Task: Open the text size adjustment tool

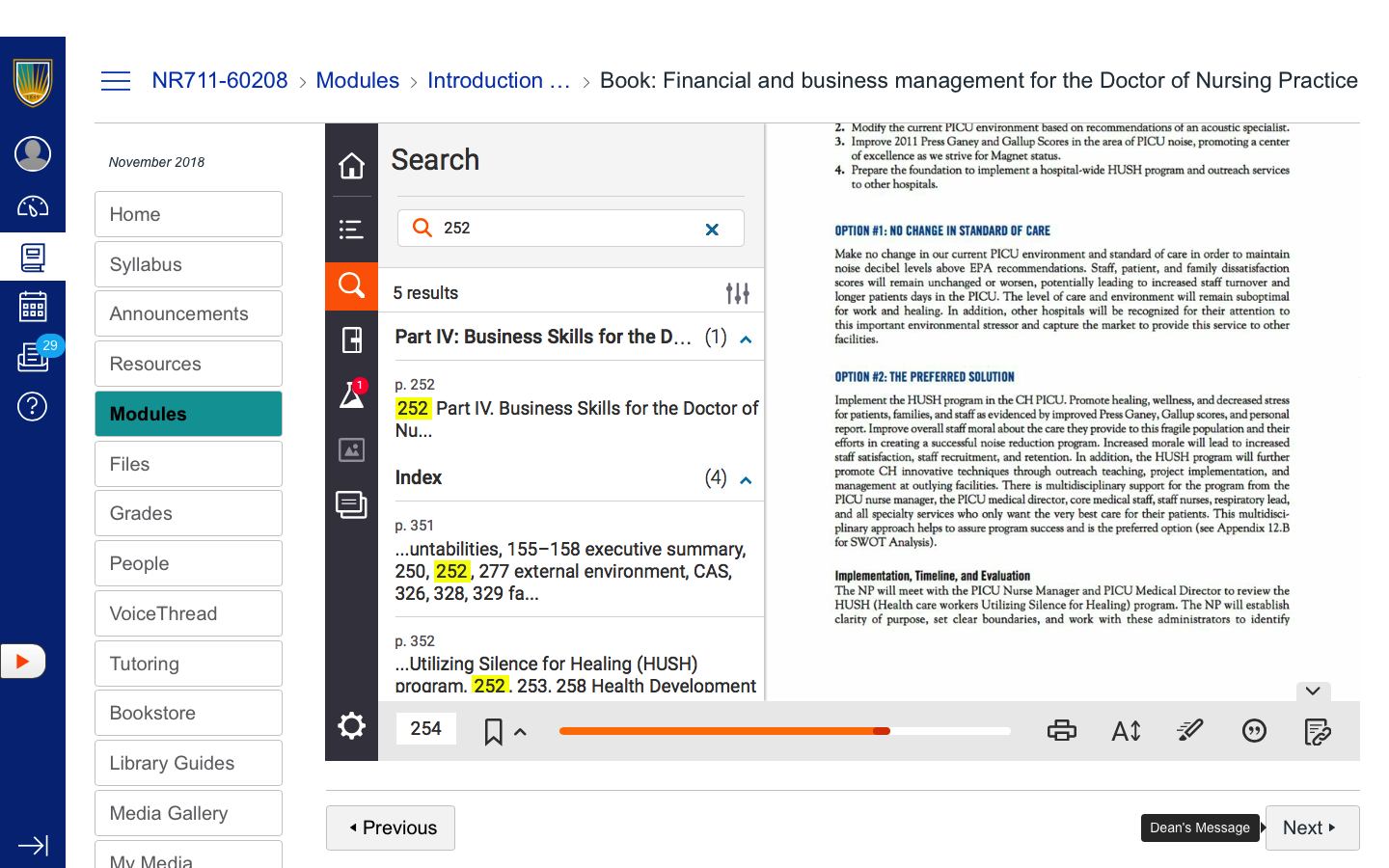Action: [1126, 731]
